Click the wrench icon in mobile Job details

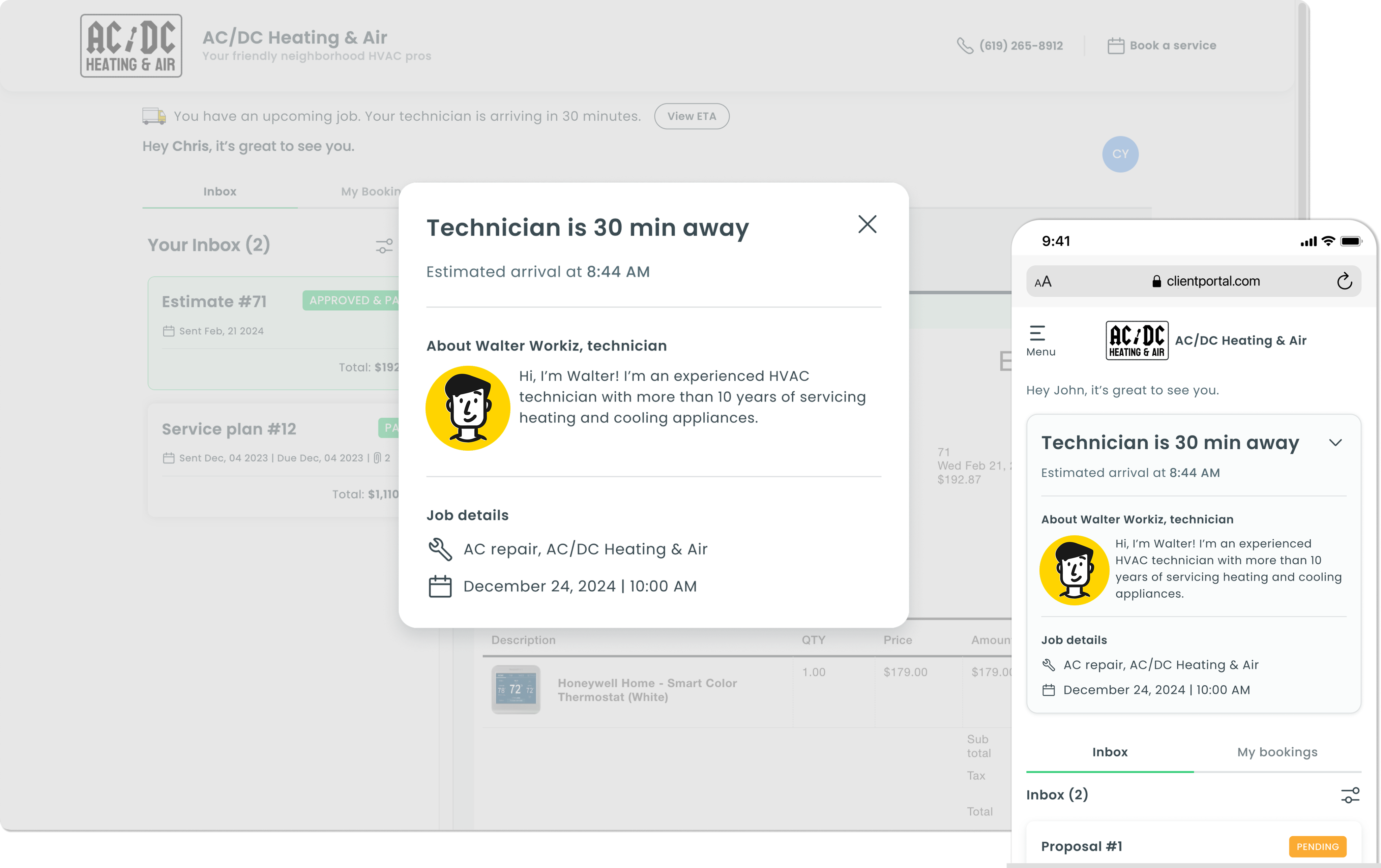[1048, 665]
